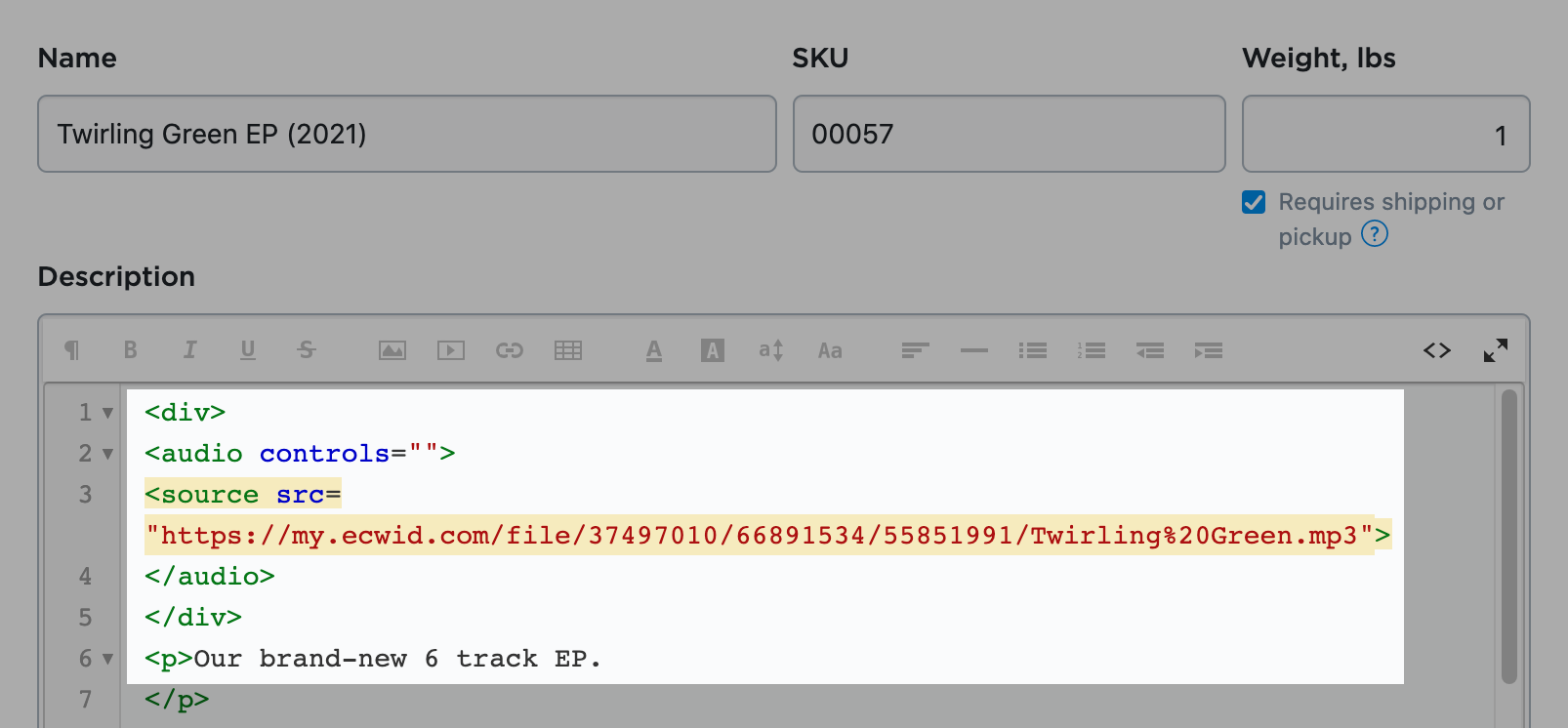The height and width of the screenshot is (728, 1568).
Task: Open the shipping help question mark
Action: (1375, 234)
